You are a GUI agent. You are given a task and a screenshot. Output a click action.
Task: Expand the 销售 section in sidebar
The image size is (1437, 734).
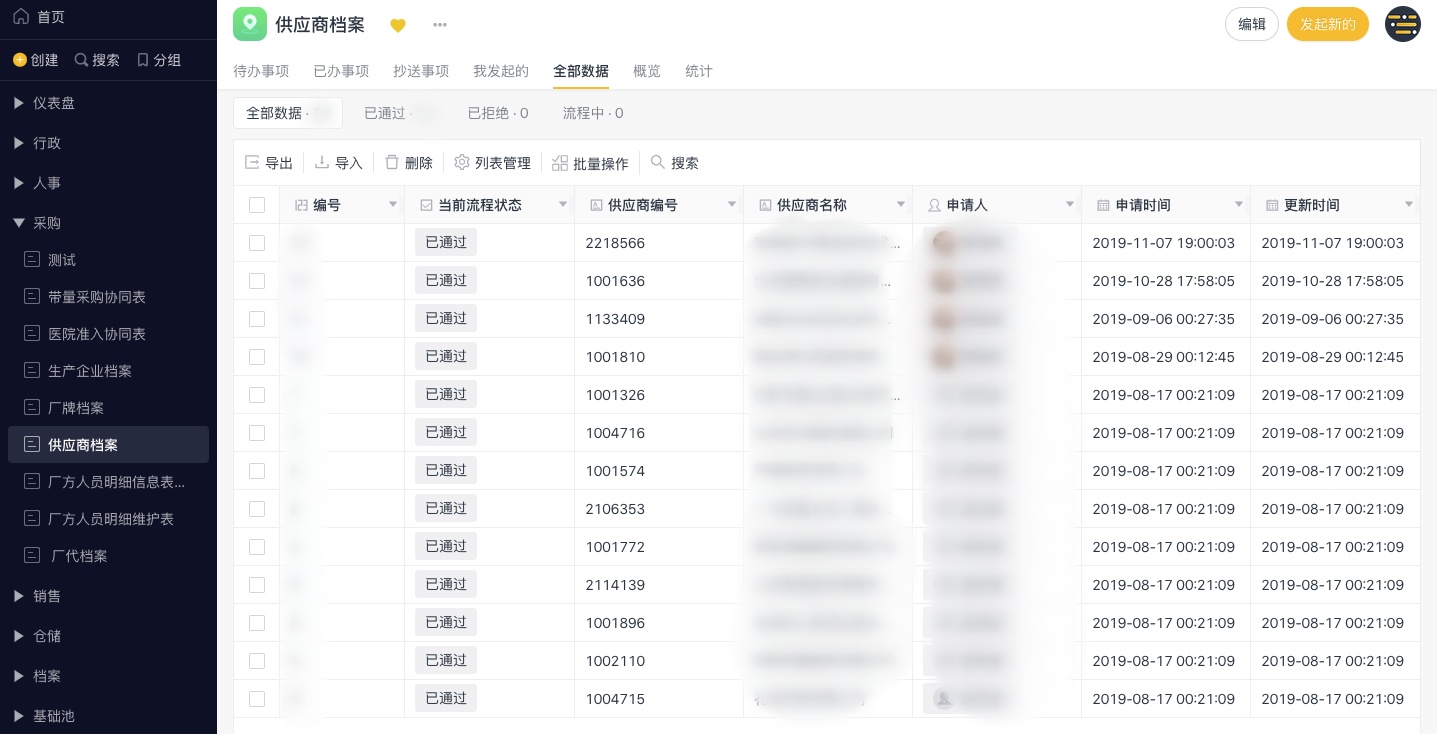click(19, 596)
